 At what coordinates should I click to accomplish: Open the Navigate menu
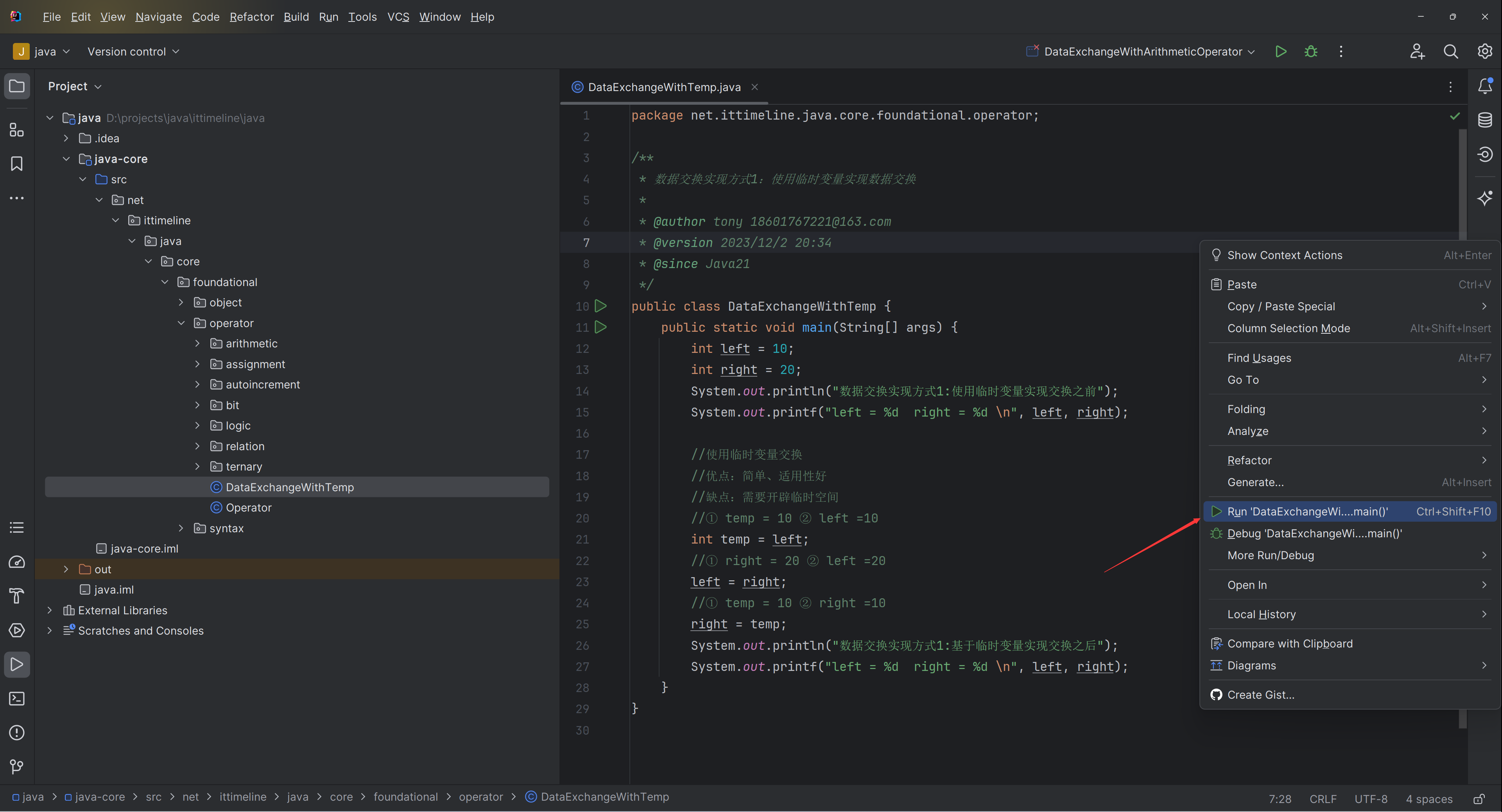(x=159, y=17)
